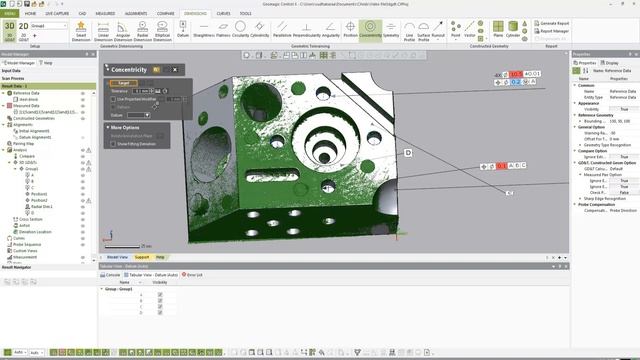Toggle visibility checkbox for datum B row
This screenshot has height=360, width=640.
pos(160,300)
